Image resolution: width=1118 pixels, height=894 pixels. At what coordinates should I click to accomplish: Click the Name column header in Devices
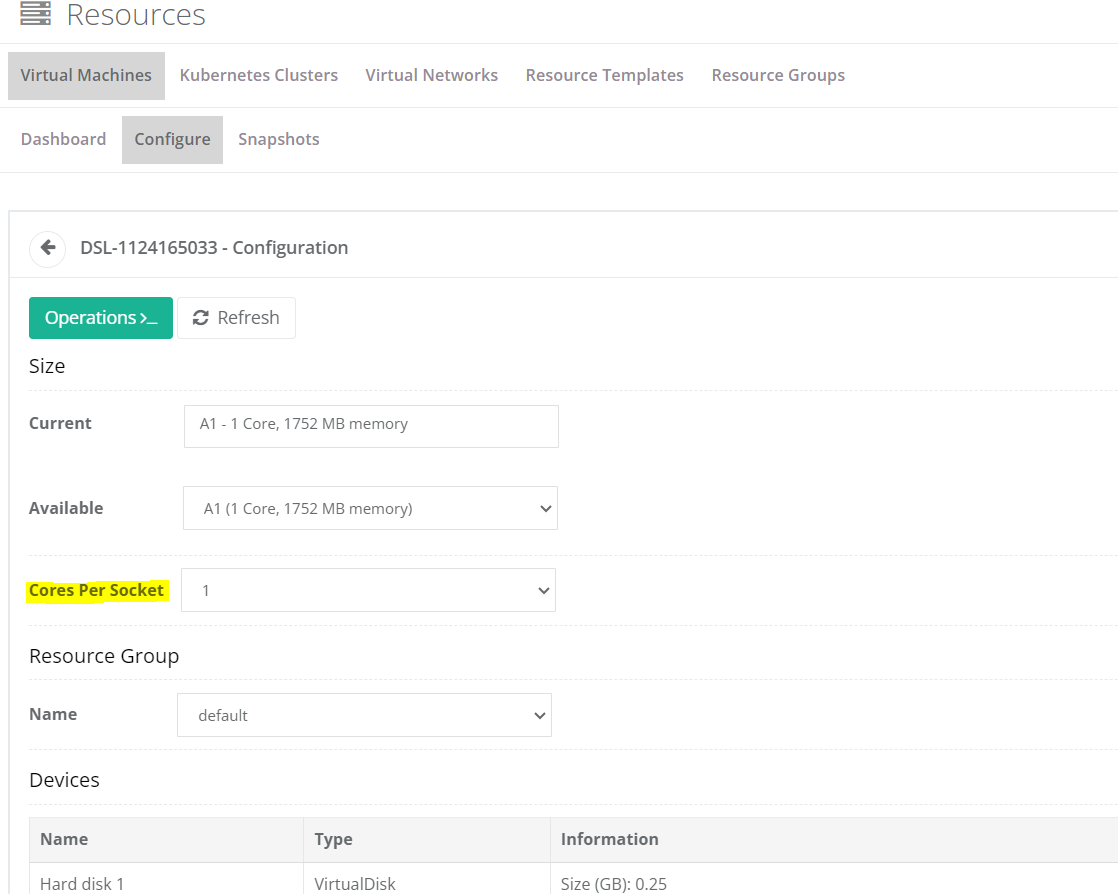[64, 840]
